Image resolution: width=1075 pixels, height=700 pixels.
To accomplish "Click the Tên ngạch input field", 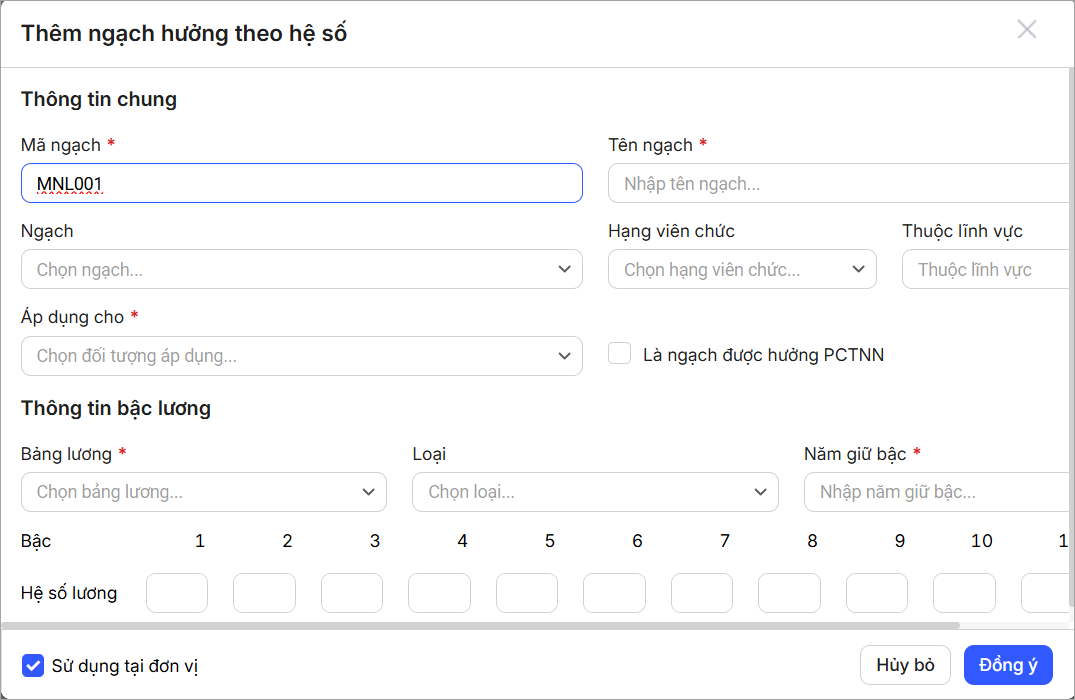I will 840,184.
